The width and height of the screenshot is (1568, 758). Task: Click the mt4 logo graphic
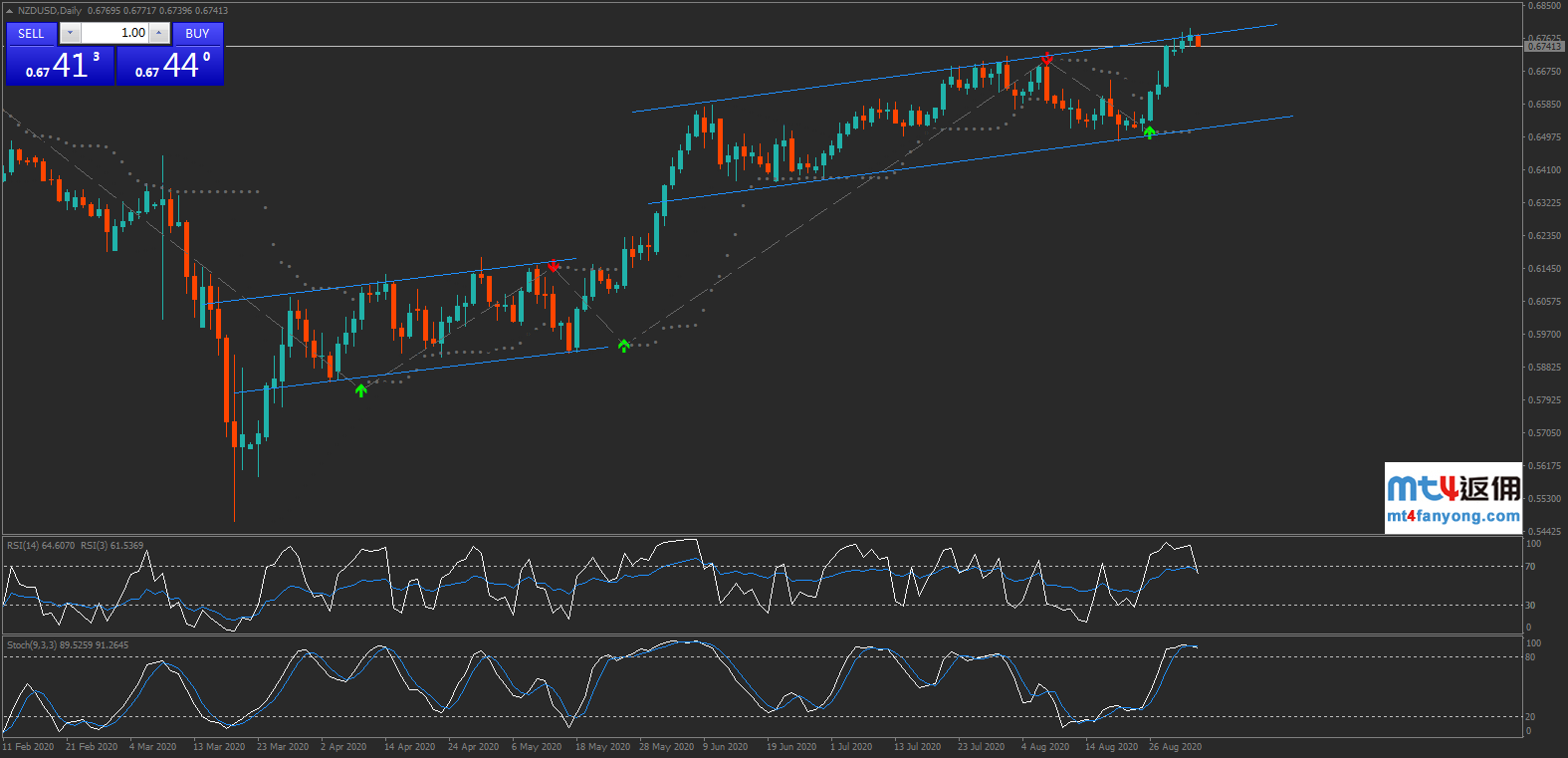tap(1453, 488)
